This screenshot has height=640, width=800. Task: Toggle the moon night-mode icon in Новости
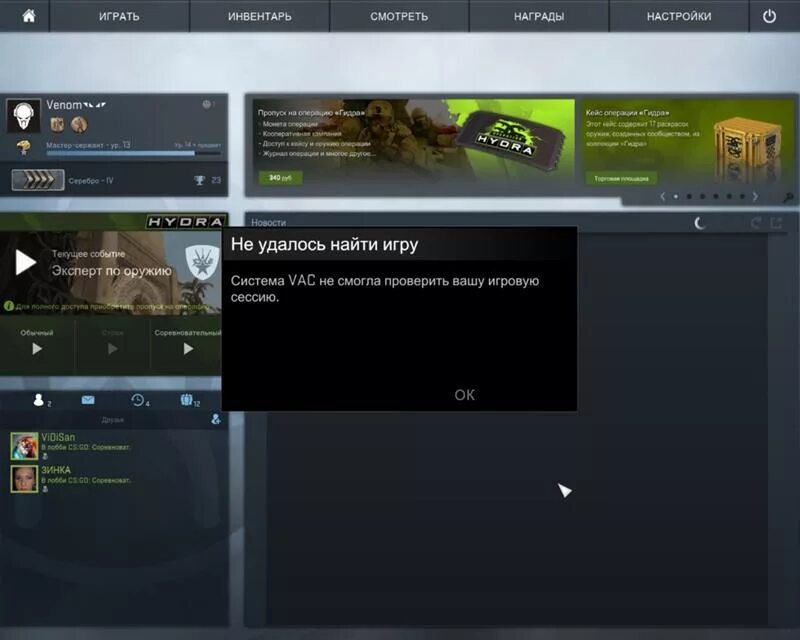(699, 223)
